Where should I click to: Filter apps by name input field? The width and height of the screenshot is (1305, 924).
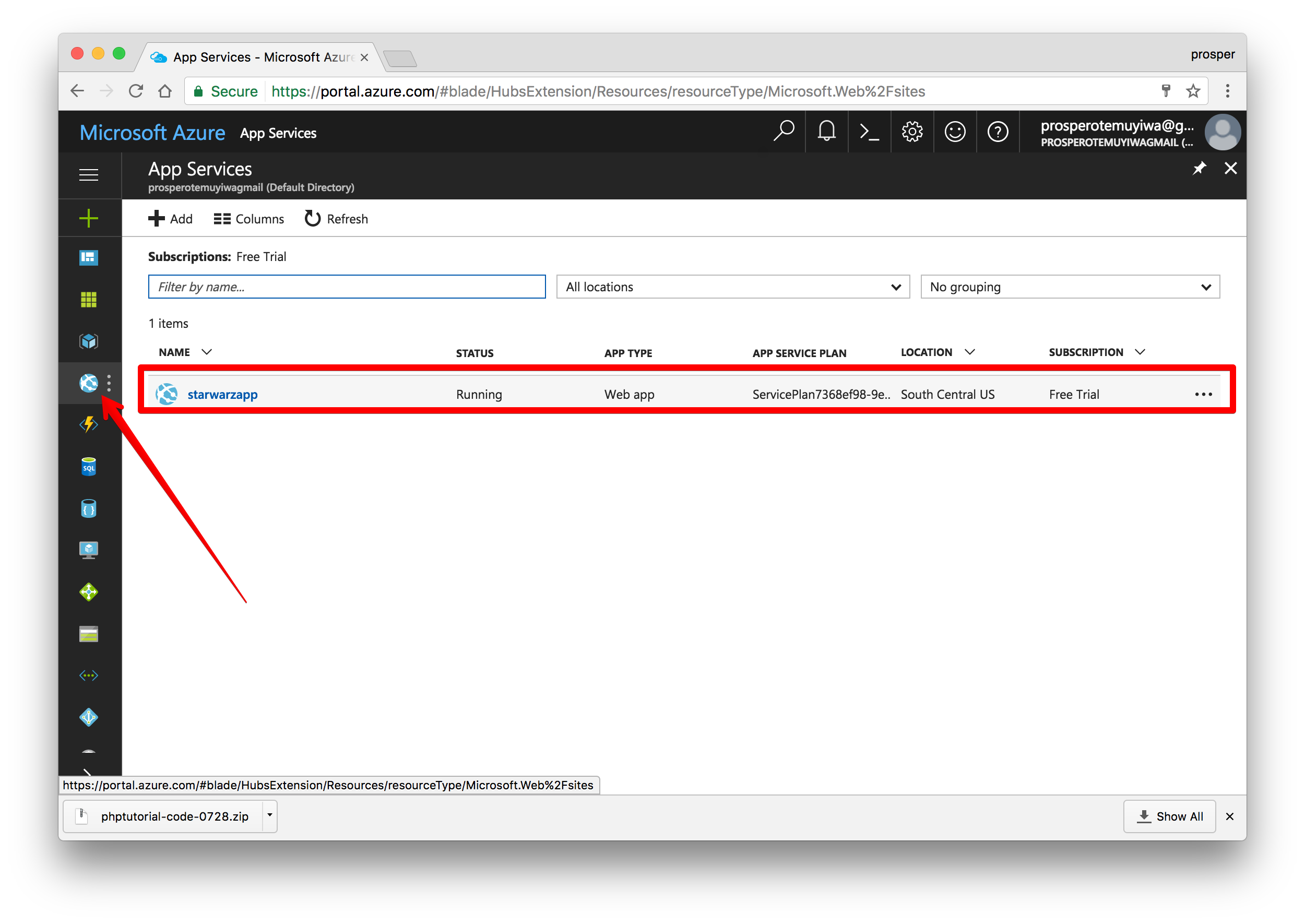click(346, 288)
